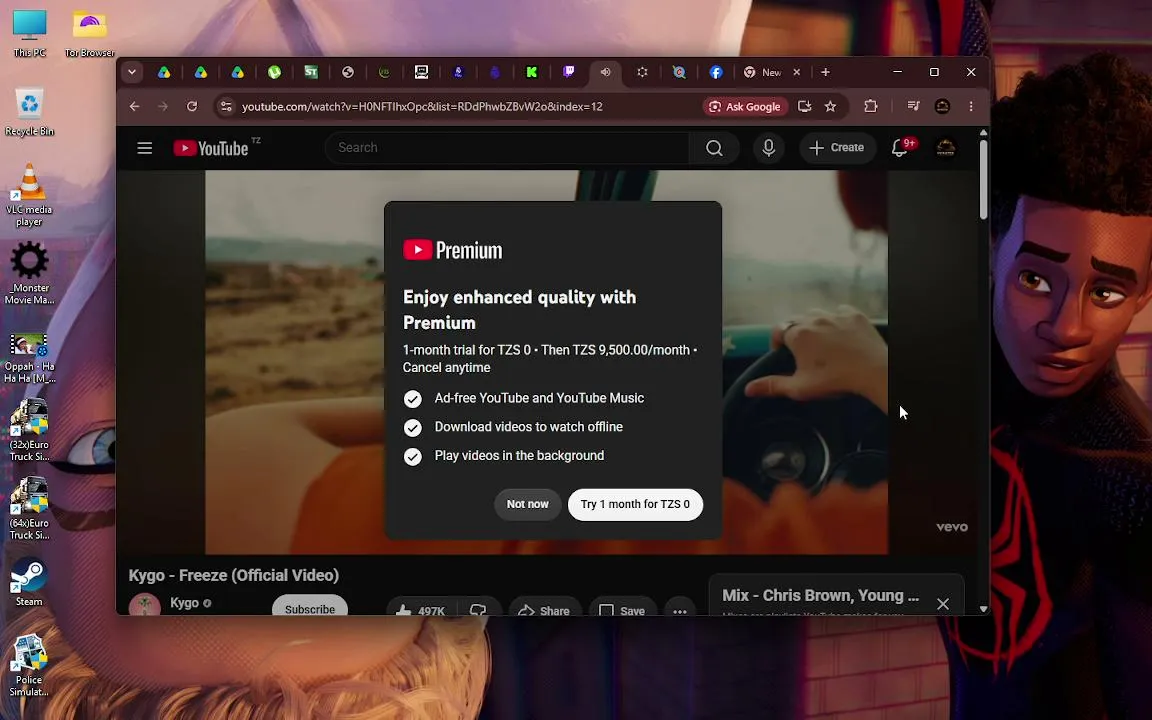1152x720 pixels.
Task: Click the Create button
Action: click(x=837, y=148)
